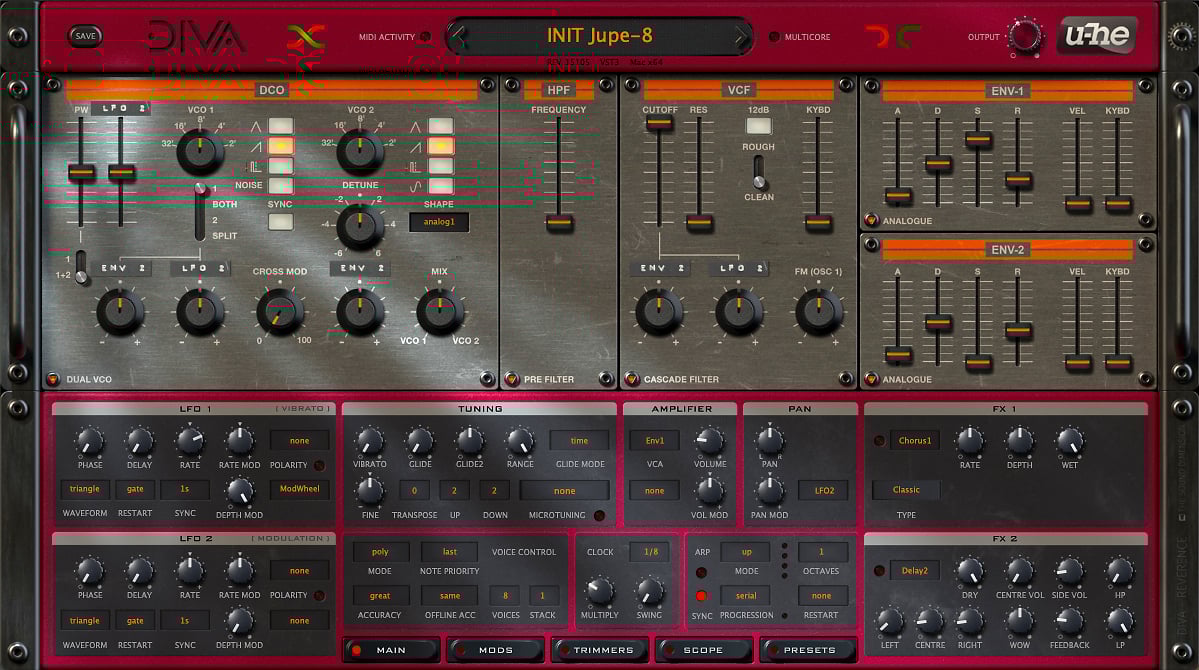The image size is (1199, 670).
Task: Open the GLIDE MODE dropdown showing time
Action: [x=580, y=441]
